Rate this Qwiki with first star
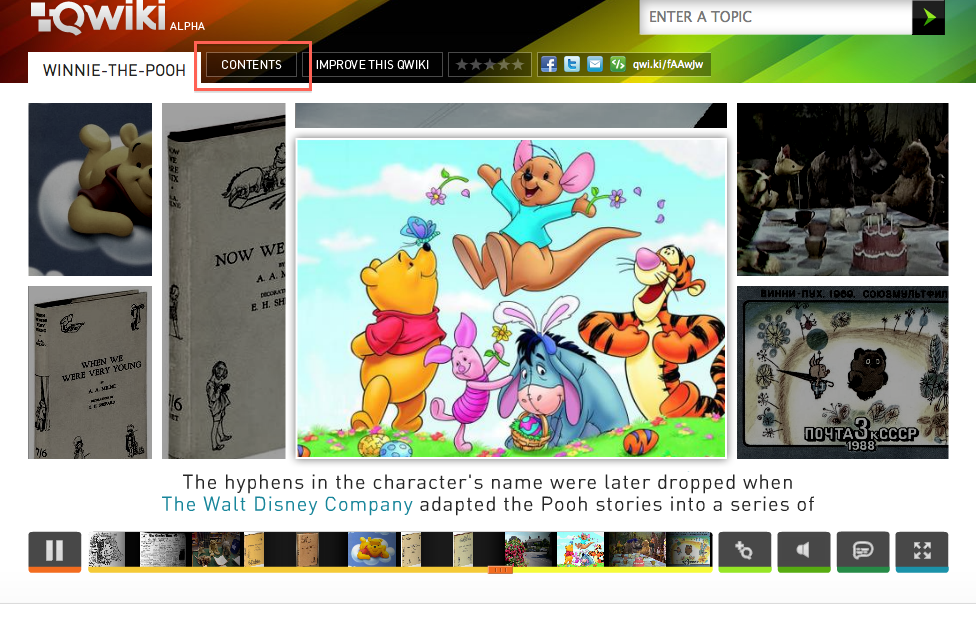Screen dimensions: 976x617 (x=462, y=64)
